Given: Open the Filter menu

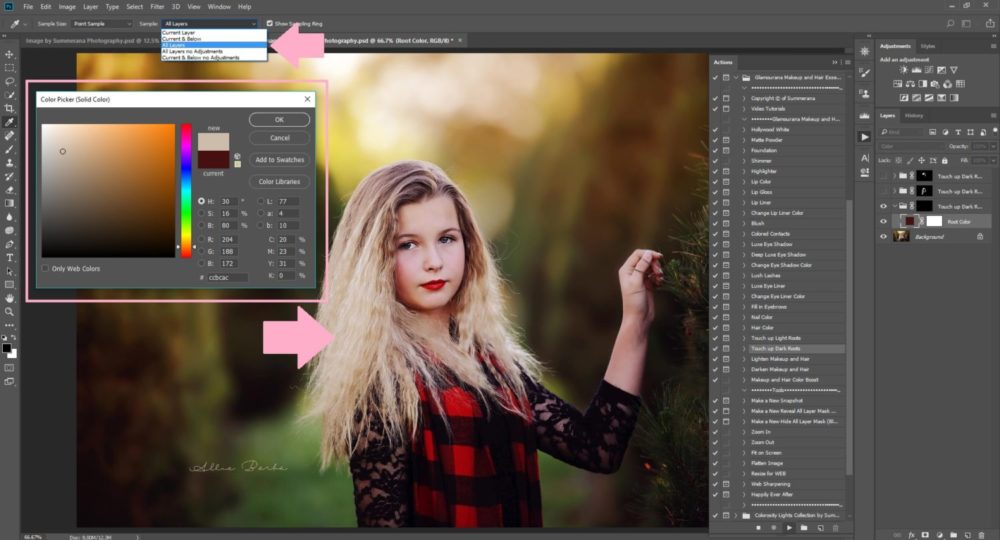Looking at the screenshot, I should [x=157, y=6].
